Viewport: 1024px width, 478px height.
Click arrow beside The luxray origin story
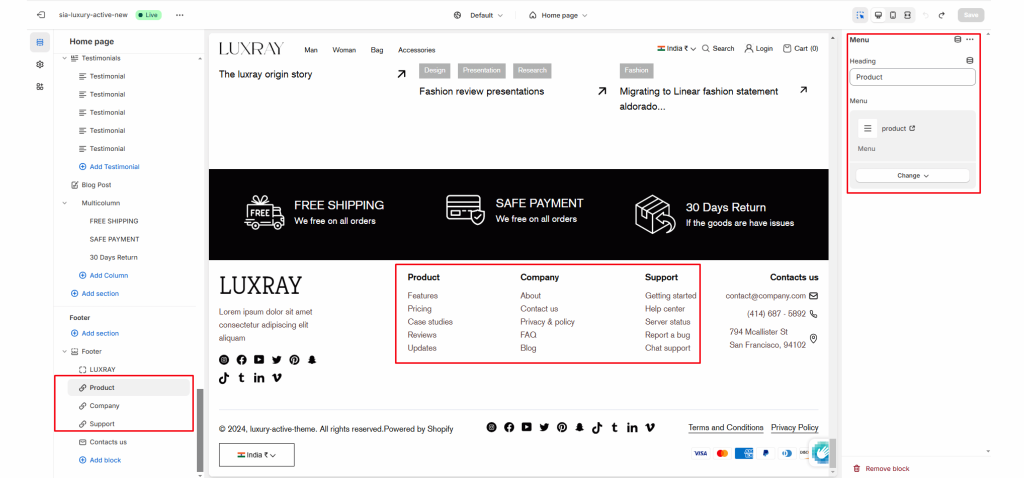pyautogui.click(x=401, y=74)
